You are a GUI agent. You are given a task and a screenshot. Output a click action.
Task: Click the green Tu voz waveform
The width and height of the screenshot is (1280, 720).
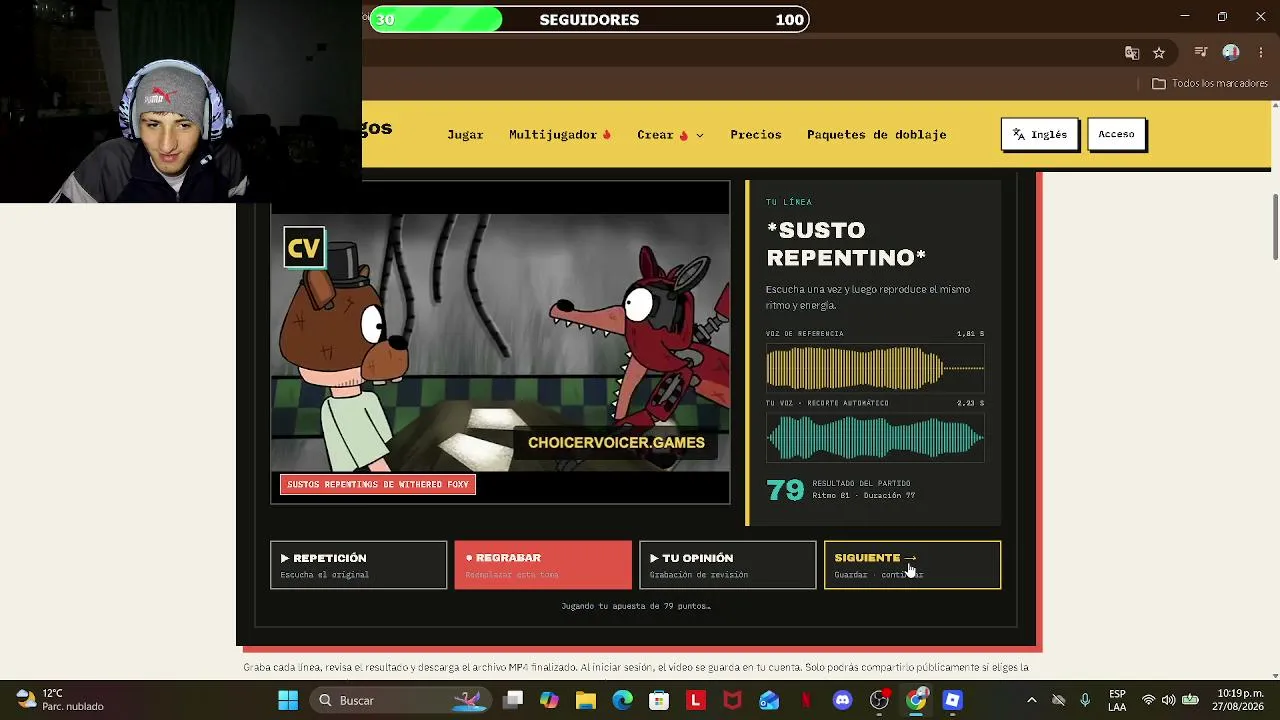875,438
